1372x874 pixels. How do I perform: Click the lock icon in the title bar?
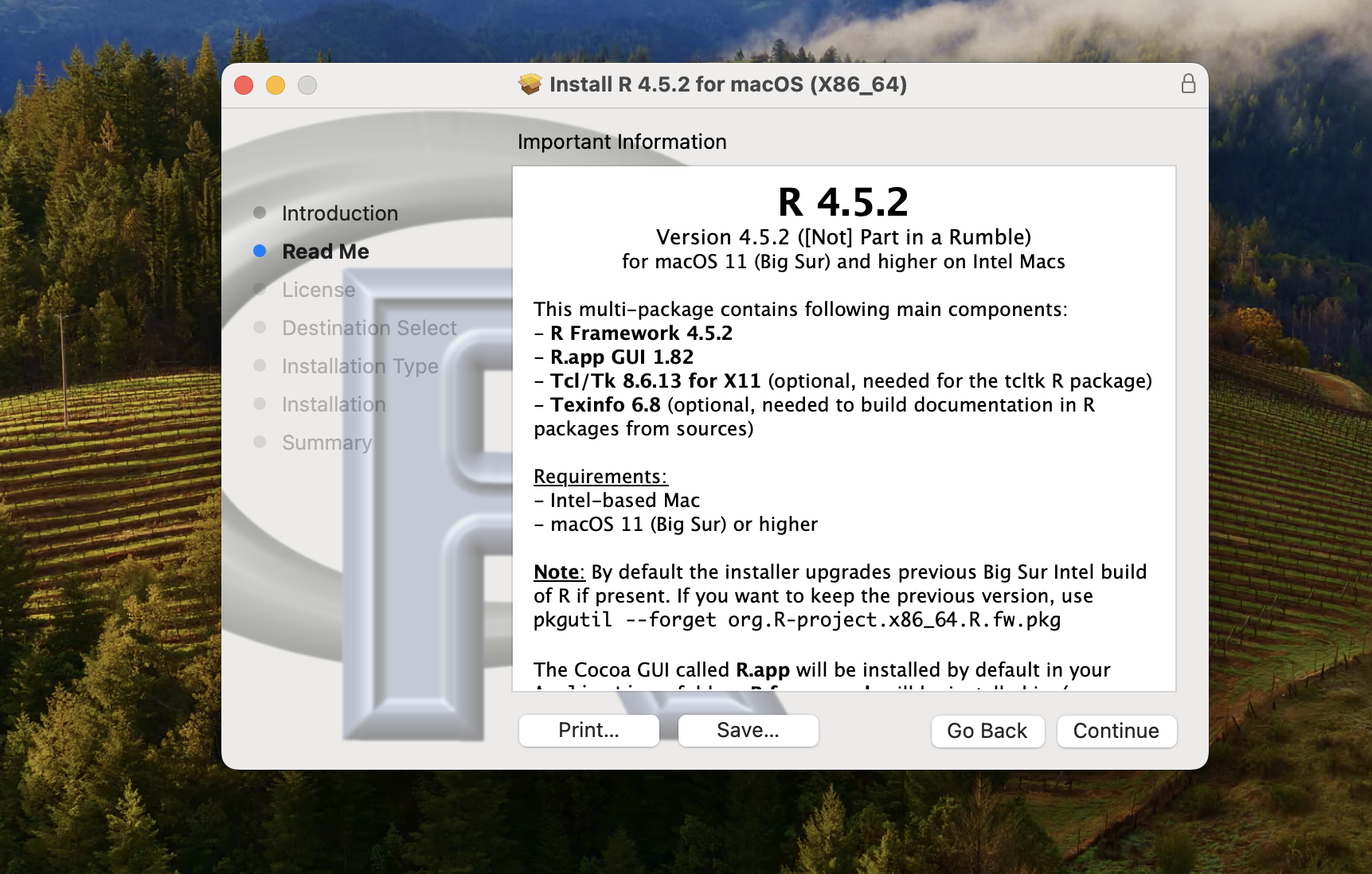click(1187, 84)
